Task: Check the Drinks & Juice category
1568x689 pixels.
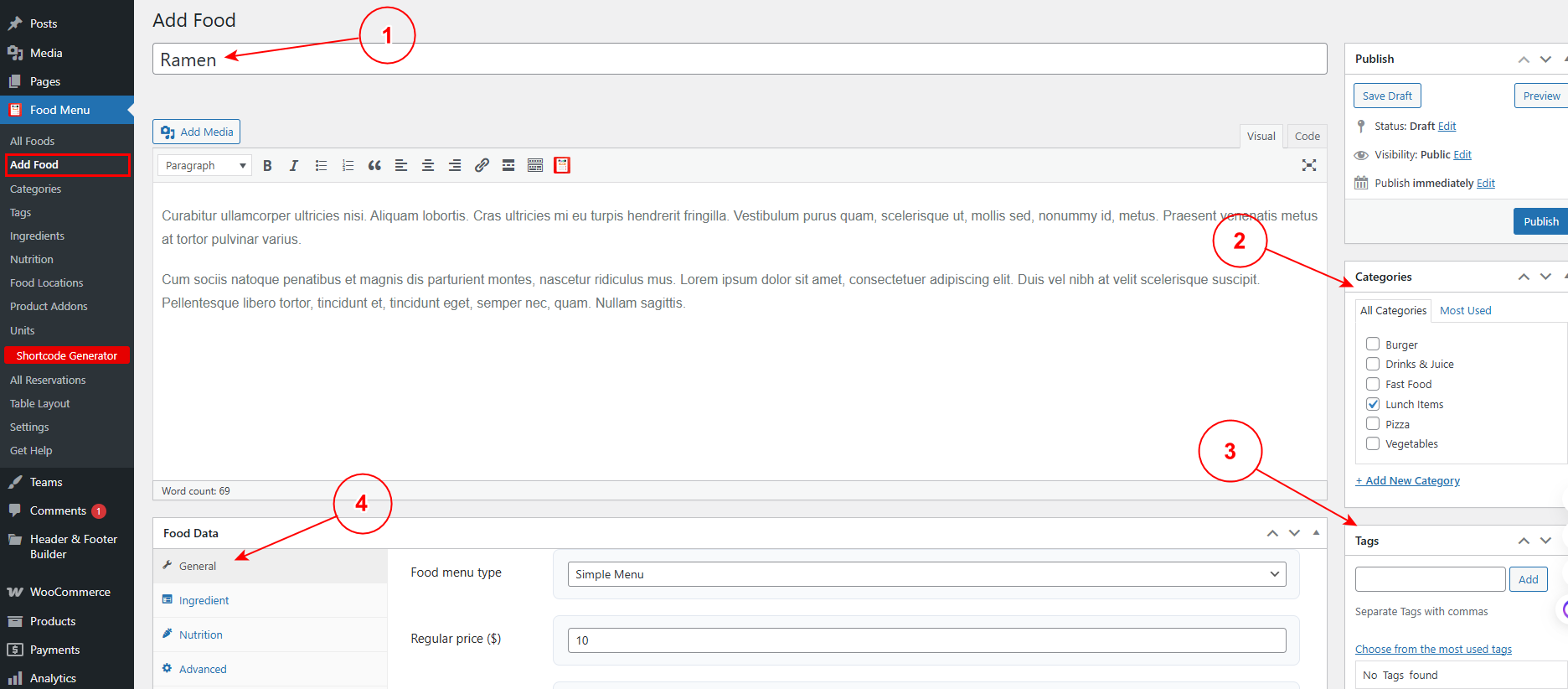Action: [x=1373, y=364]
